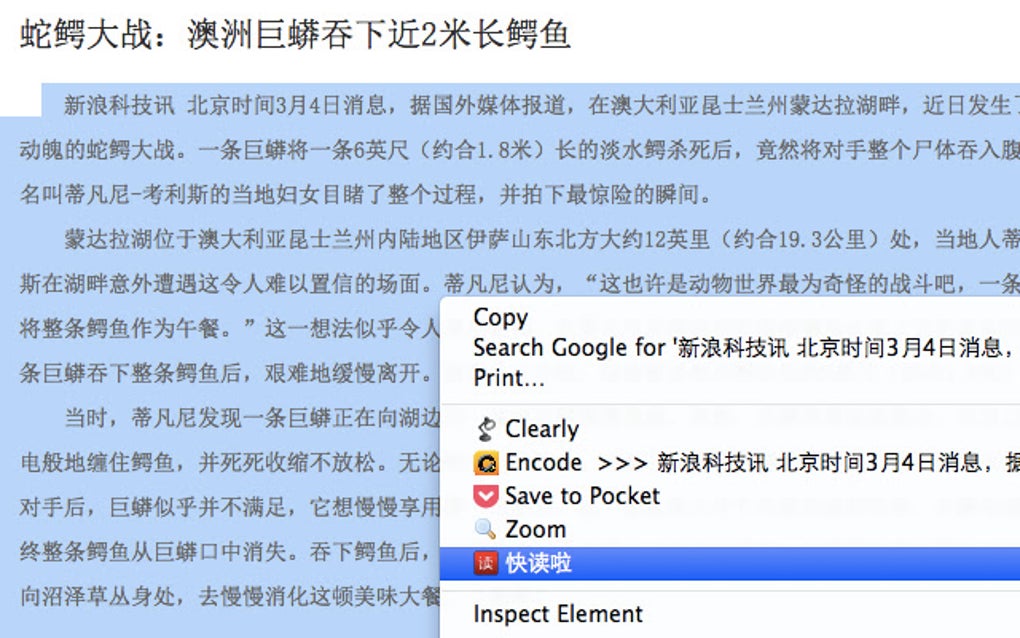Select the highlighted 快读啦 menu label

click(x=538, y=563)
